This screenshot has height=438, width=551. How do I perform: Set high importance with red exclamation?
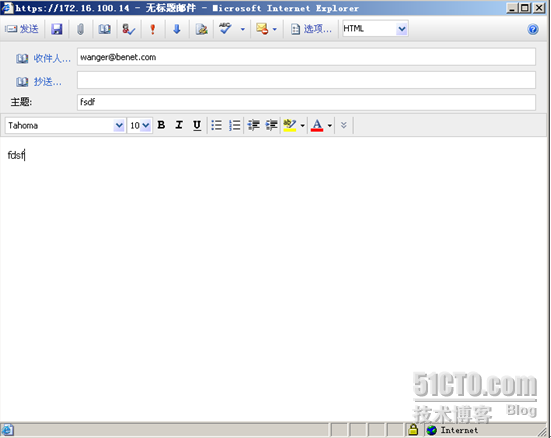coord(153,29)
